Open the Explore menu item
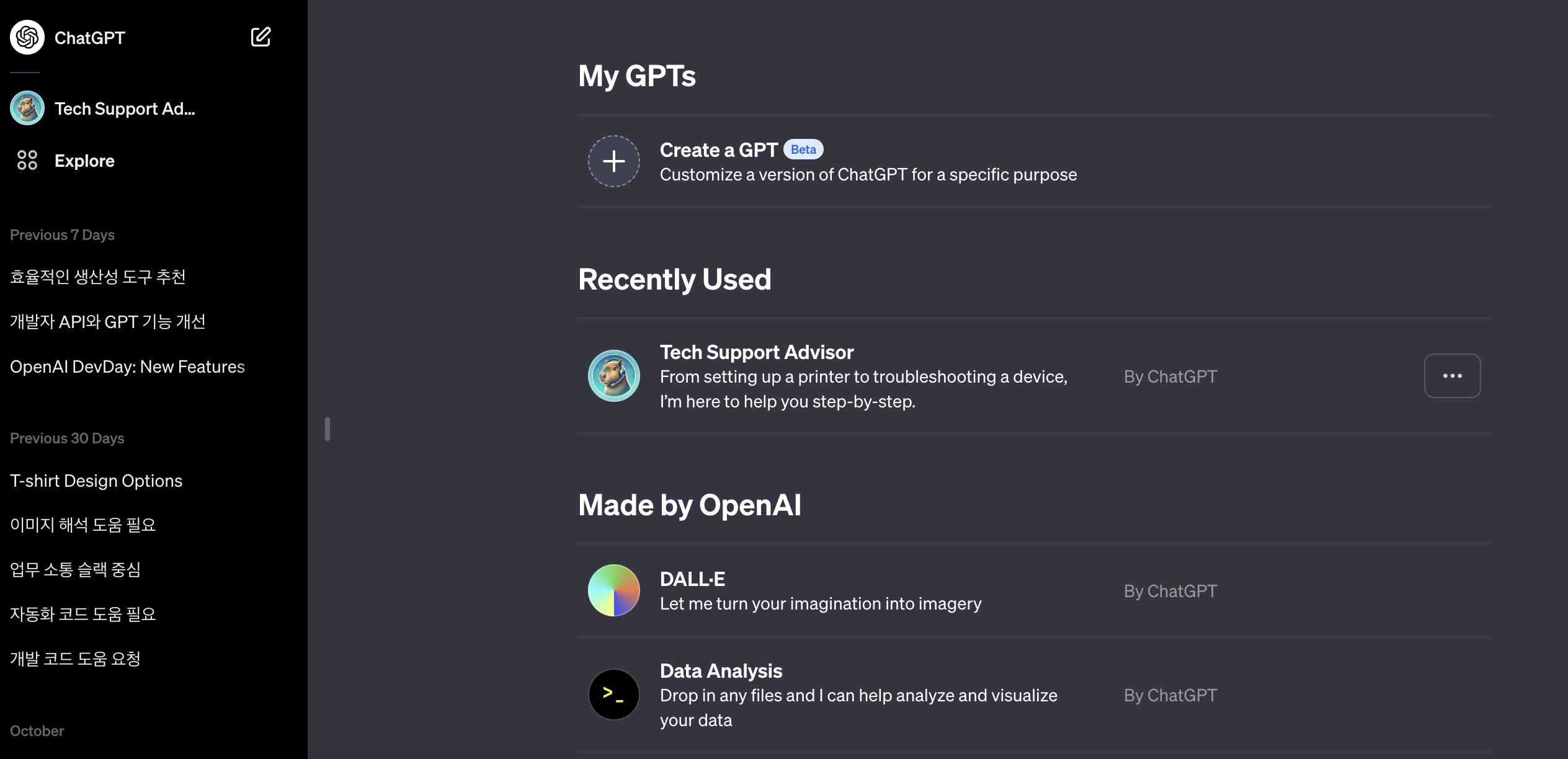The width and height of the screenshot is (1568, 759). (x=84, y=161)
